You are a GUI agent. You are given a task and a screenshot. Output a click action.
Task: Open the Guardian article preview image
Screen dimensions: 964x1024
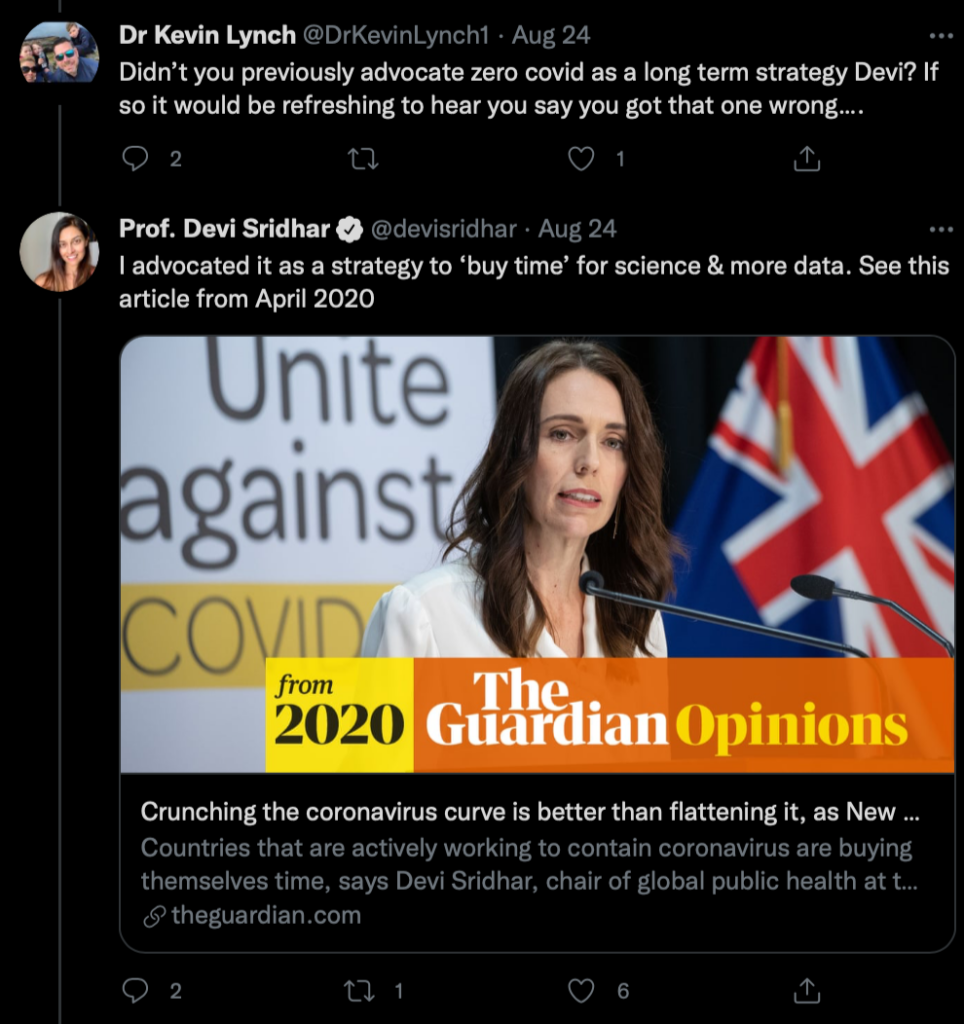[x=538, y=554]
